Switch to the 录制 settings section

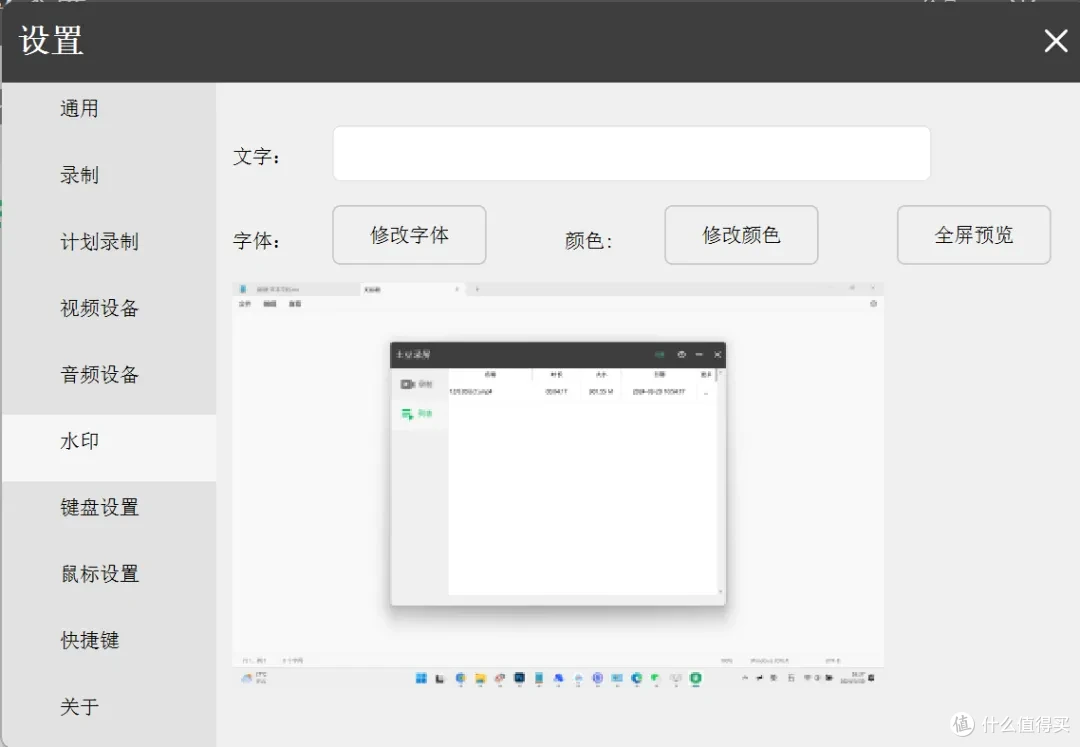[79, 175]
